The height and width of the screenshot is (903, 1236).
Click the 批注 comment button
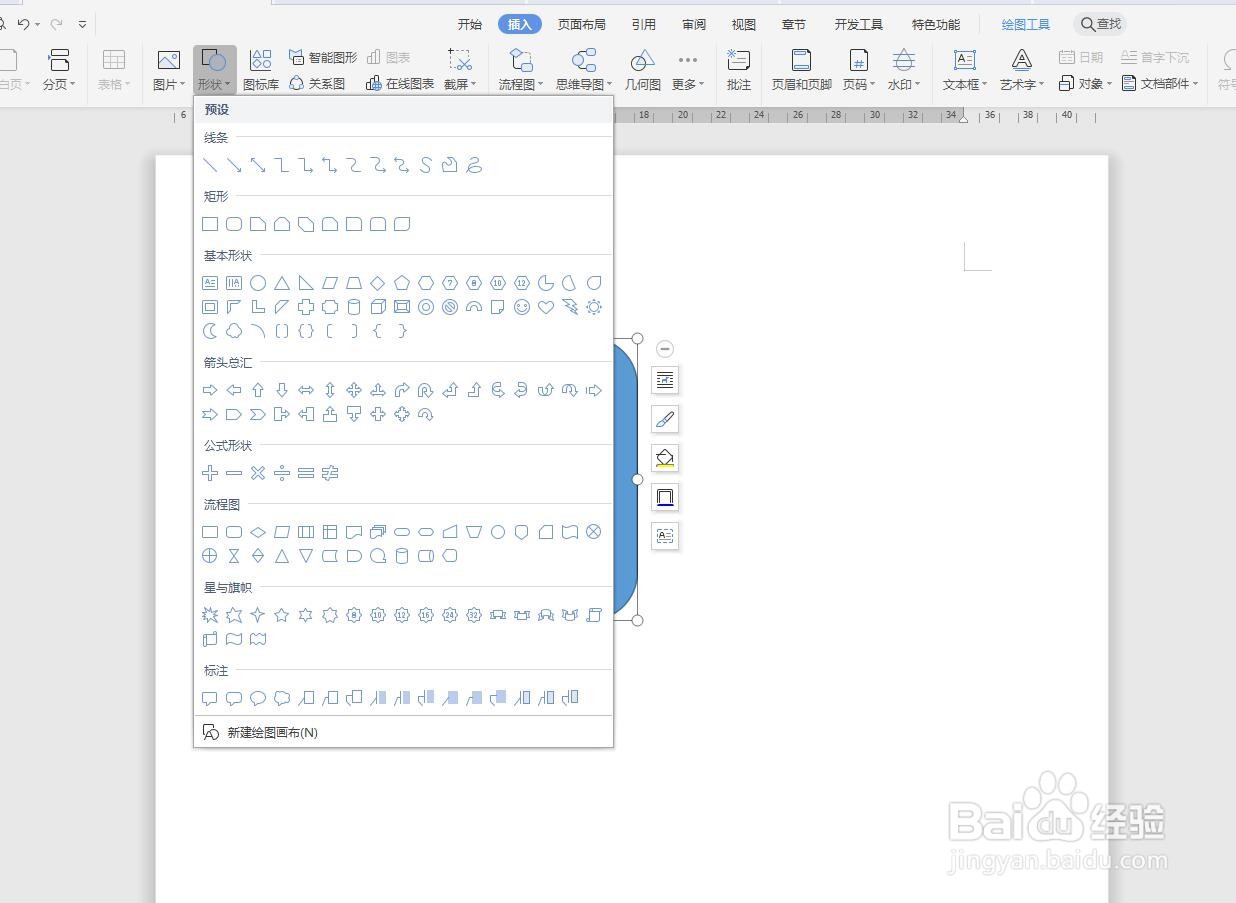coord(739,70)
